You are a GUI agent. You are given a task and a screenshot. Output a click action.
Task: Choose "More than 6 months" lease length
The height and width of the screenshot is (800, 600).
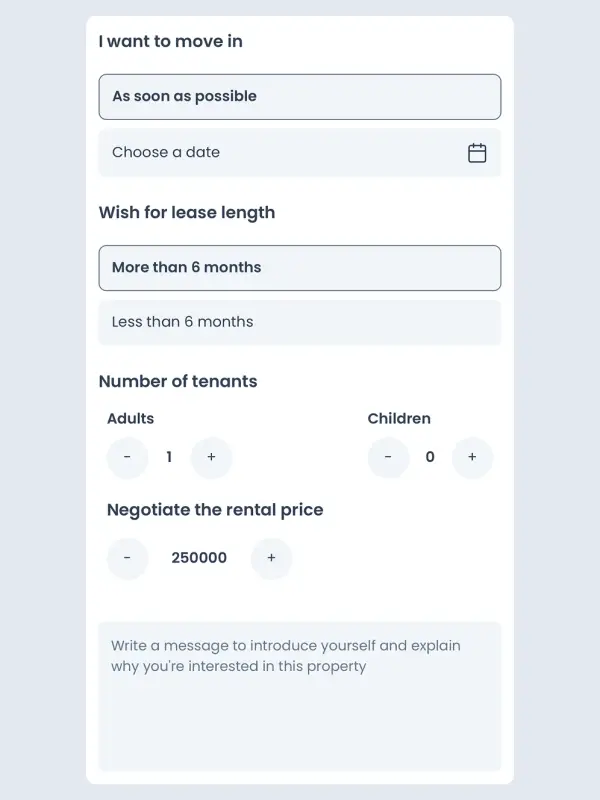point(299,268)
